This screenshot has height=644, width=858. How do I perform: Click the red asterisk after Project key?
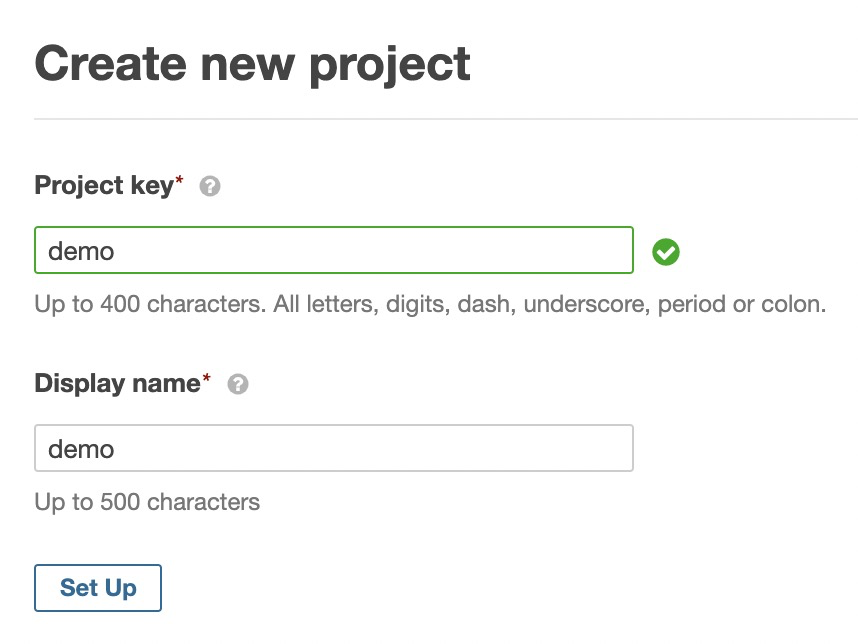[x=180, y=181]
